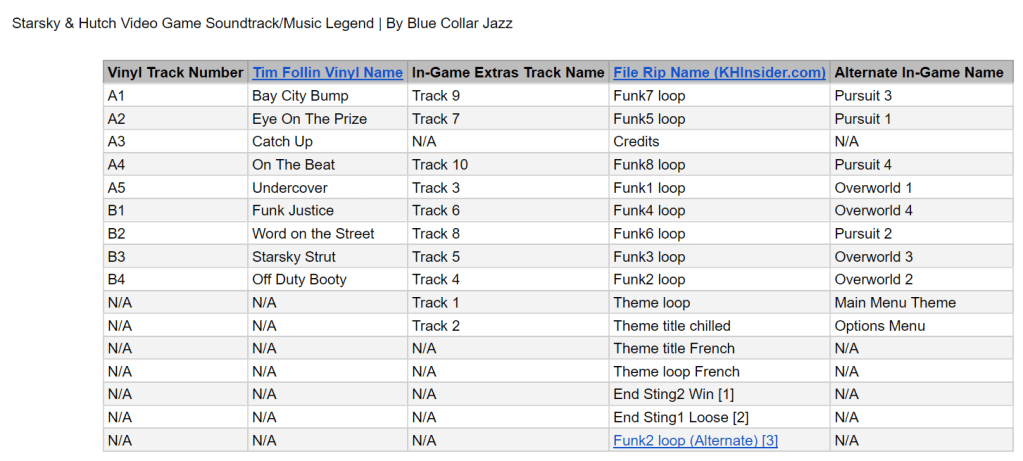Select the Eye On The Prize cell
The image size is (1023, 461).
coord(309,119)
